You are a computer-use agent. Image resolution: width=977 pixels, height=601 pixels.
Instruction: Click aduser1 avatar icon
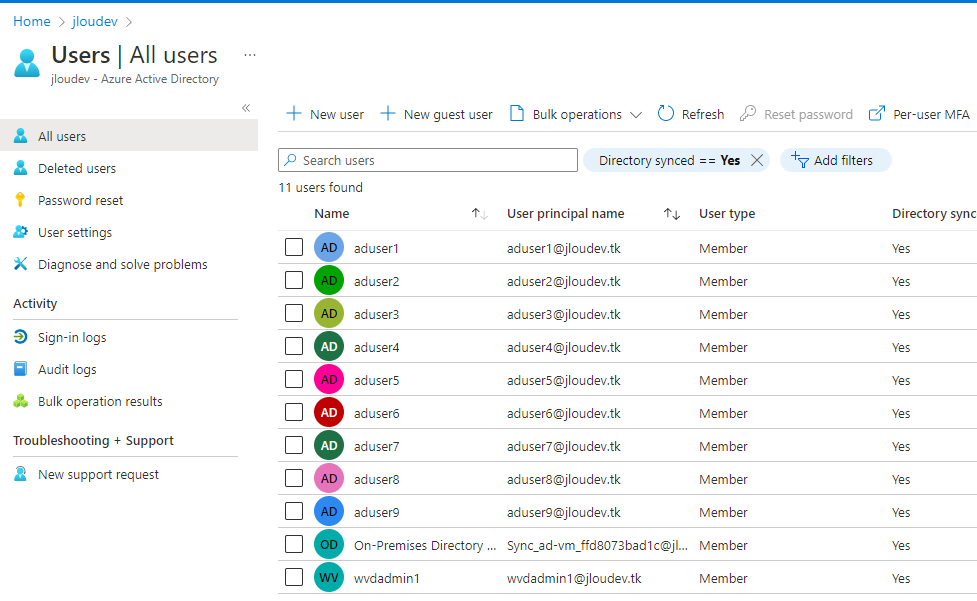coord(329,247)
